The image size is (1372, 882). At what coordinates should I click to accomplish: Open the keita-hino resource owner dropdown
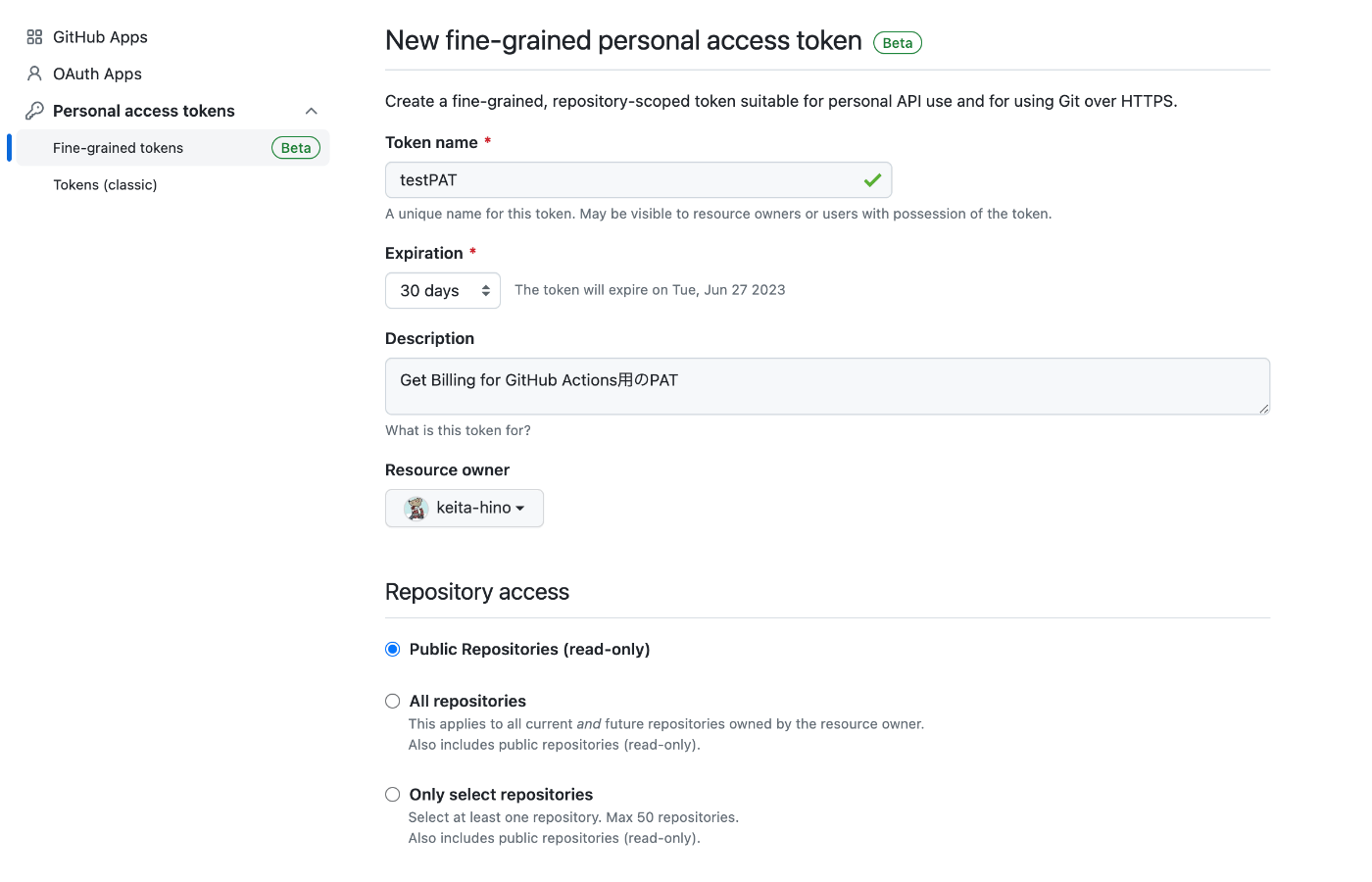465,509
